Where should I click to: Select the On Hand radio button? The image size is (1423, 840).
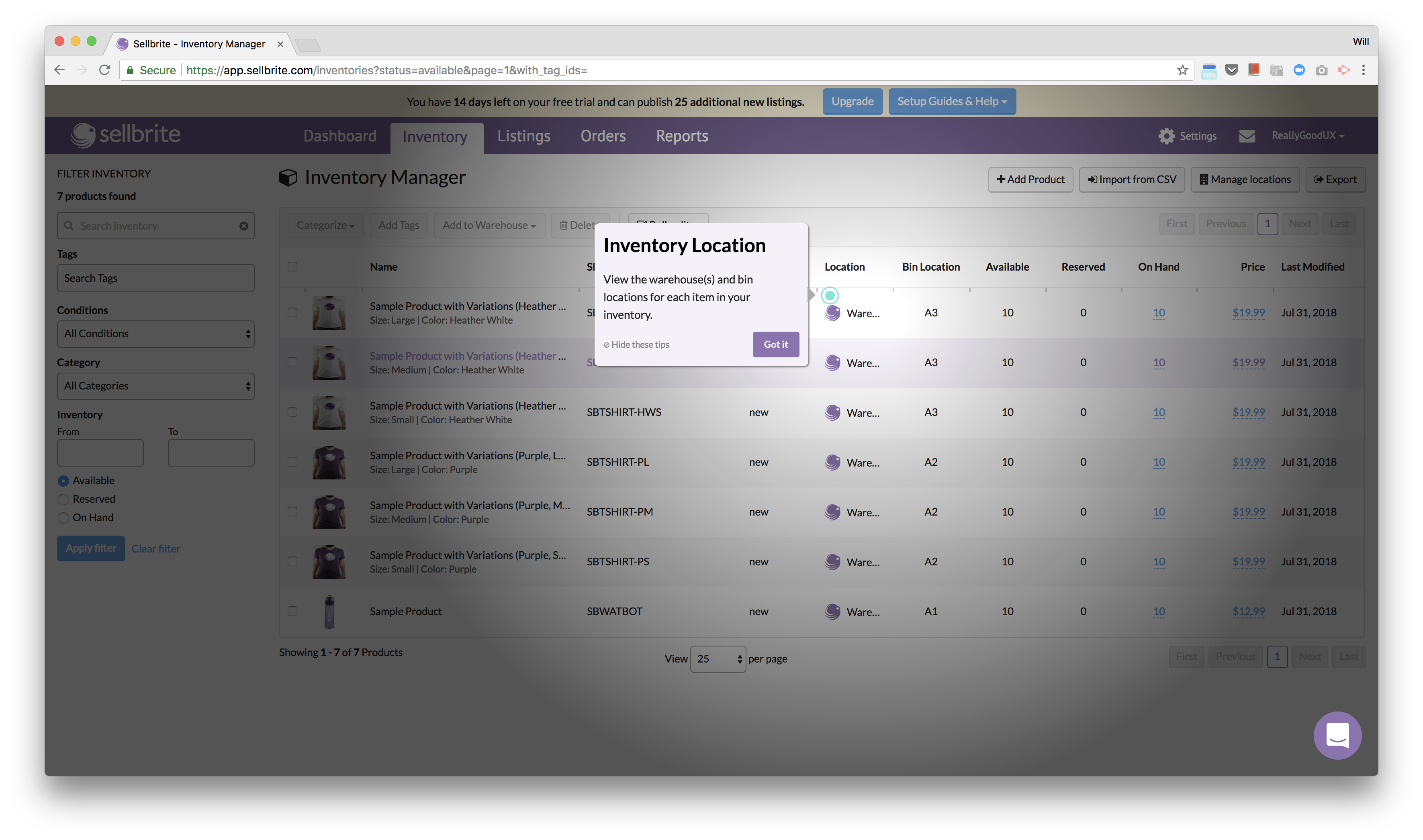coord(63,518)
